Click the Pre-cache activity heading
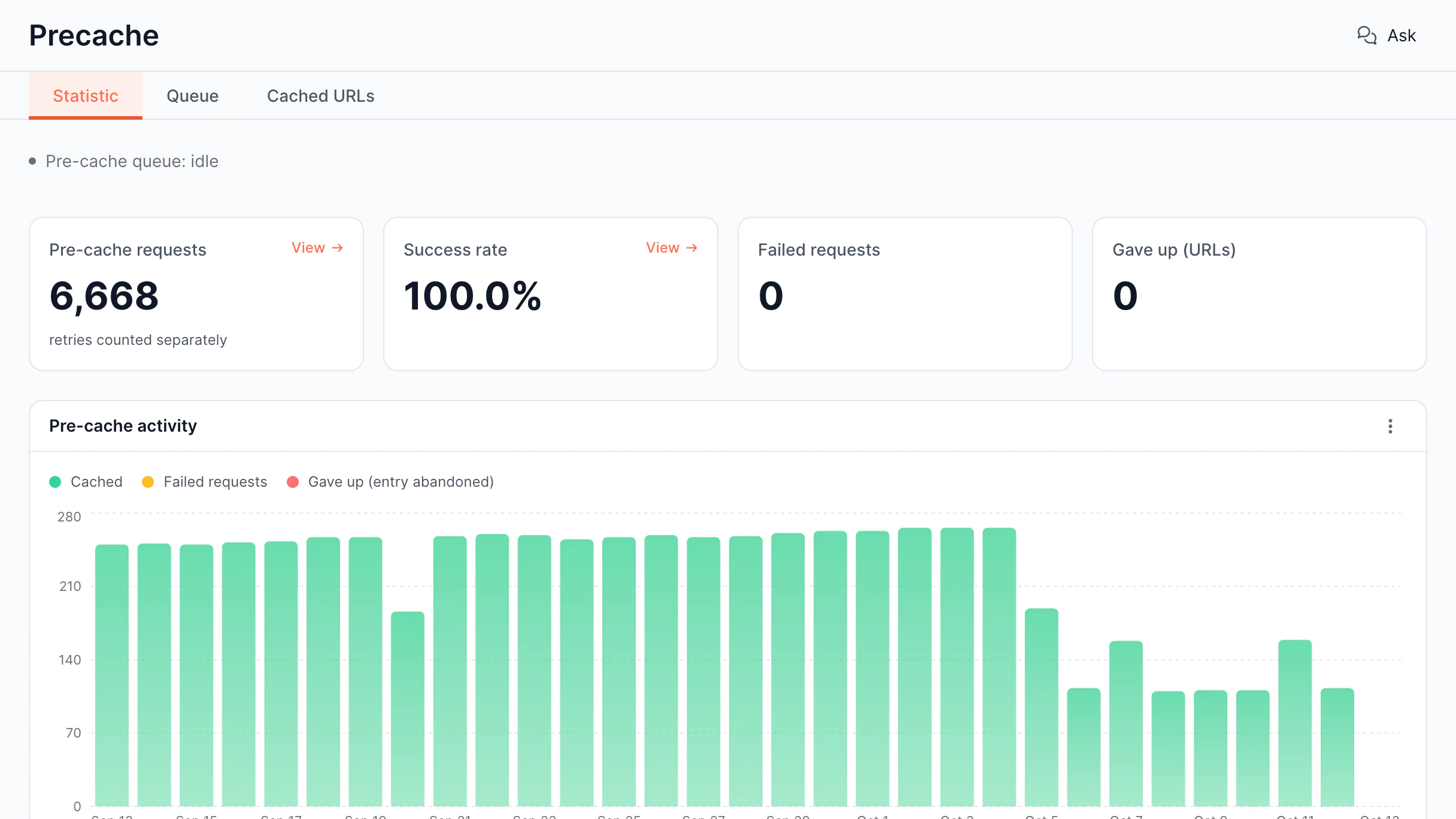The width and height of the screenshot is (1456, 819). (x=123, y=426)
